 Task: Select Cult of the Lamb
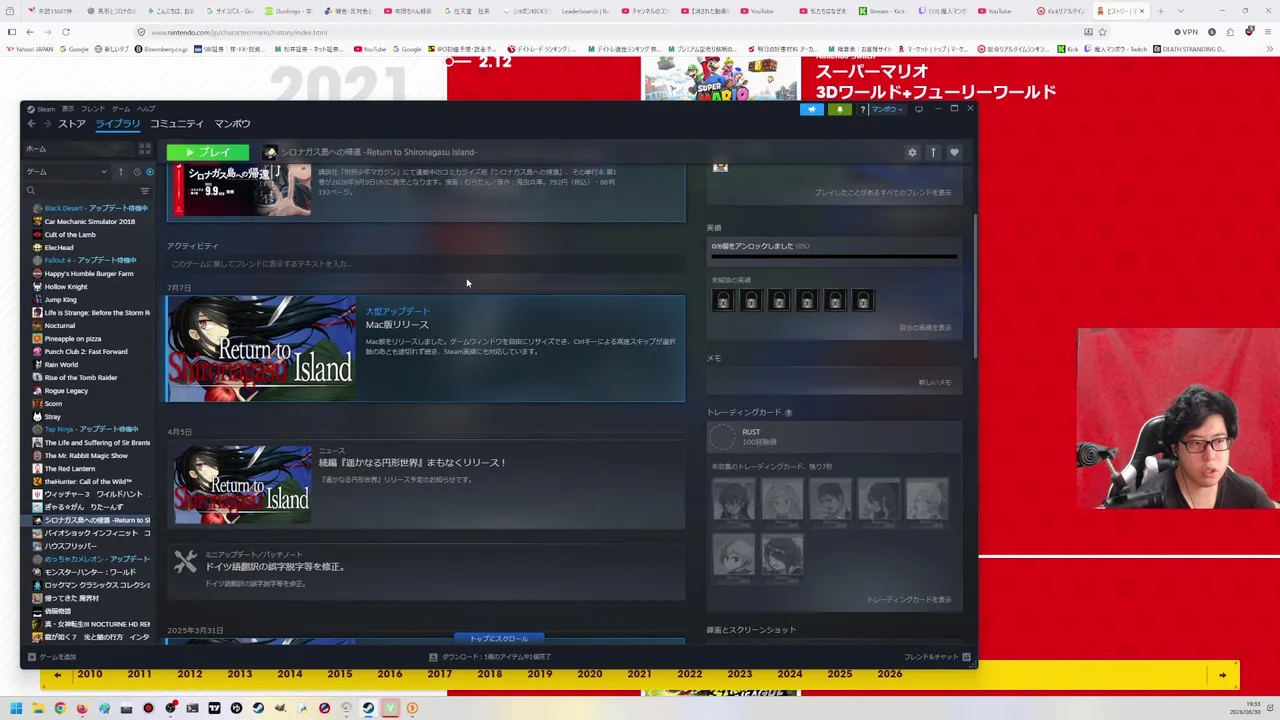tap(91, 234)
